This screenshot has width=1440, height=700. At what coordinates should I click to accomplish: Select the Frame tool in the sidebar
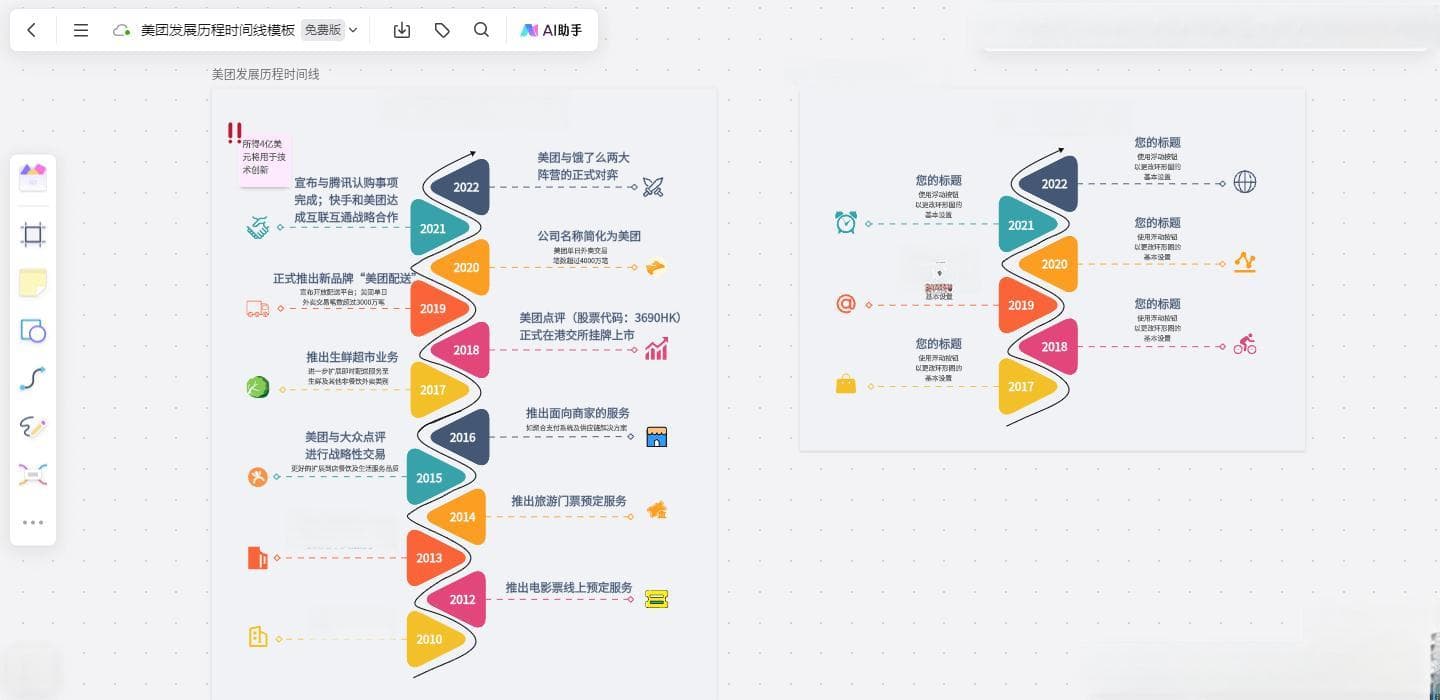coord(33,235)
